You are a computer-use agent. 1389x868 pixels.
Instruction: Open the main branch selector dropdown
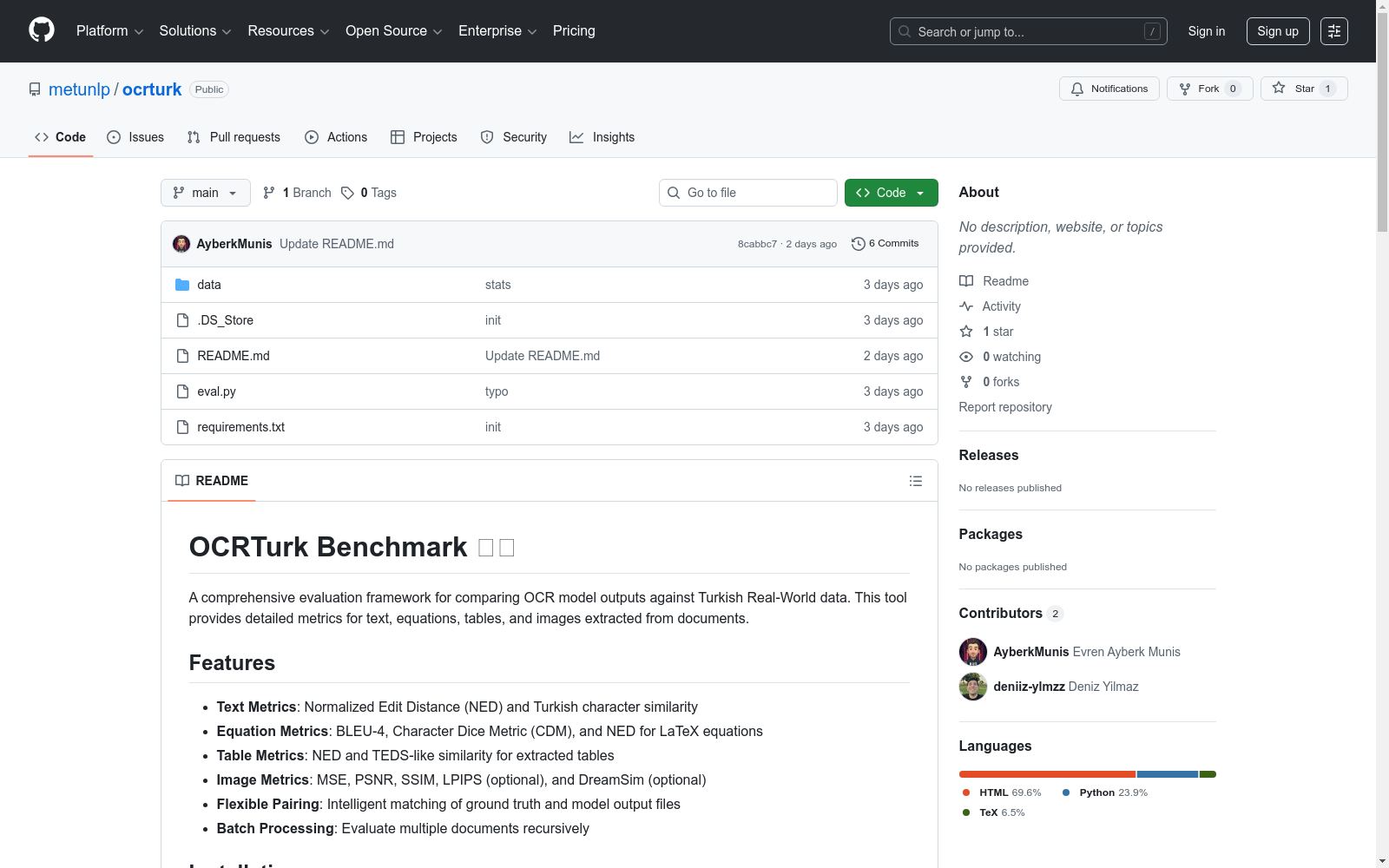pyautogui.click(x=206, y=193)
